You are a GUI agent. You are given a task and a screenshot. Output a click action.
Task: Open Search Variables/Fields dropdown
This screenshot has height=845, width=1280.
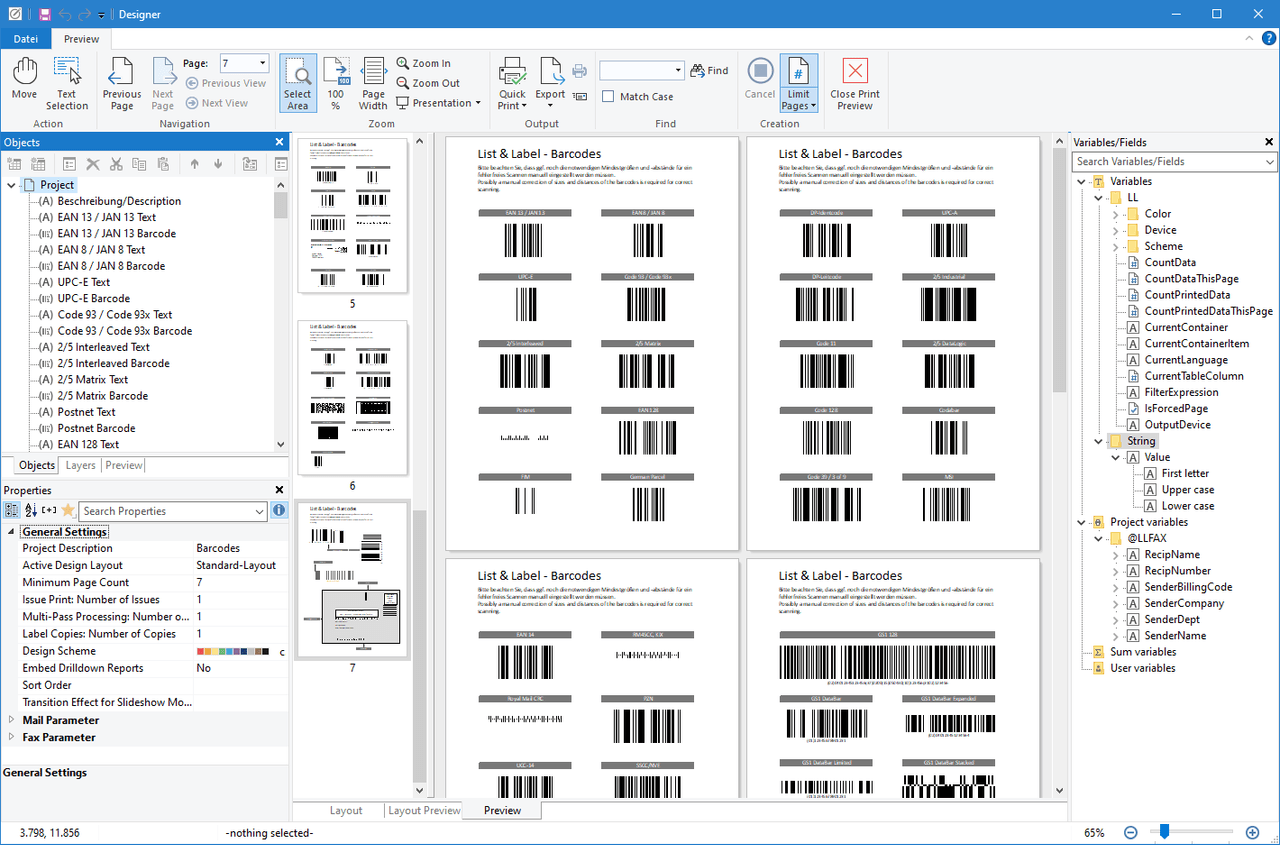[x=1270, y=162]
